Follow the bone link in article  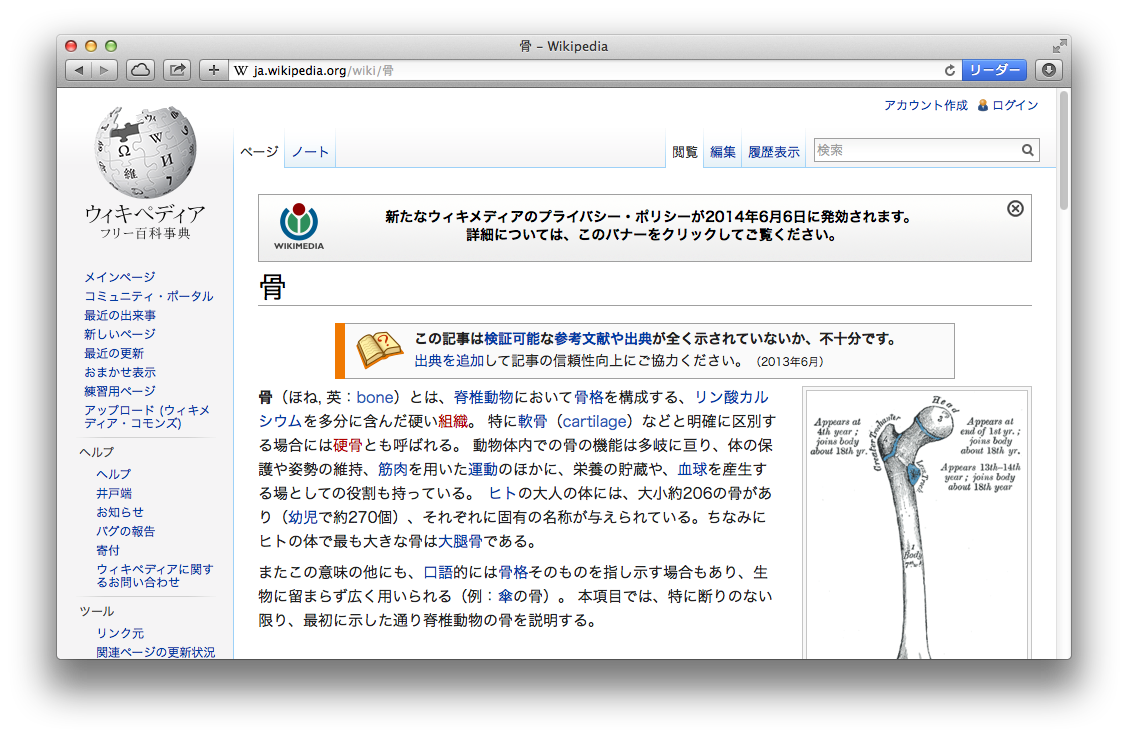tap(375, 397)
